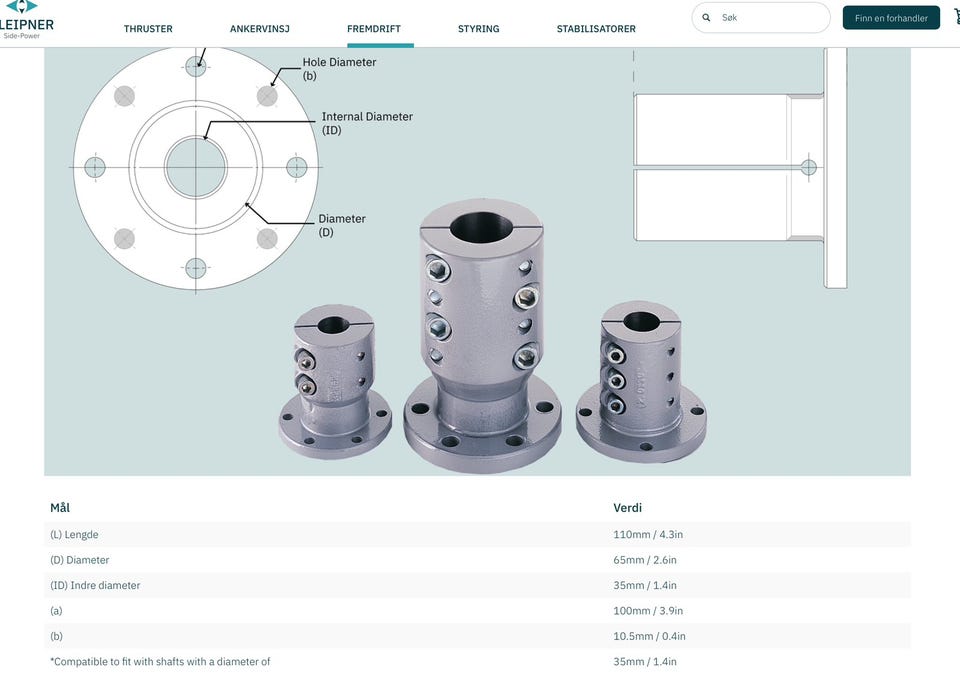960x691 pixels.
Task: Open the THRUSTER menu
Action: tap(148, 29)
